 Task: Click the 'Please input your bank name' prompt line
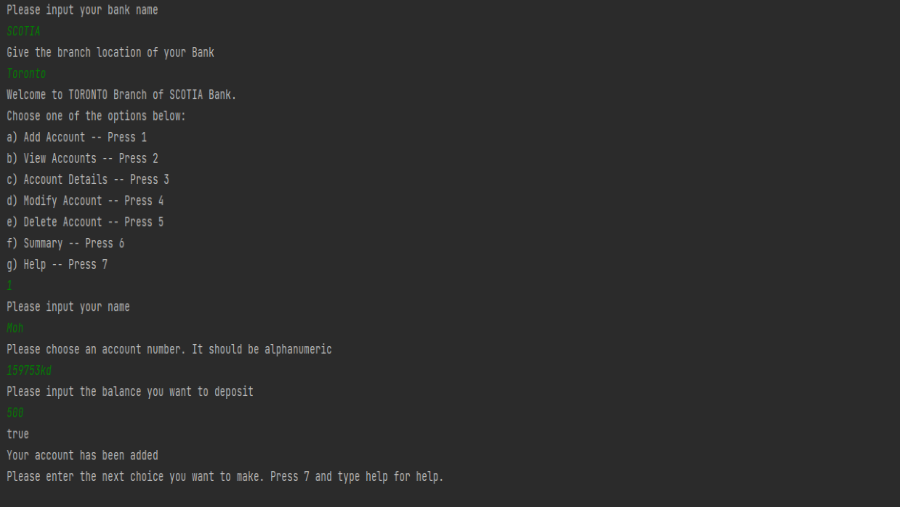coord(82,10)
